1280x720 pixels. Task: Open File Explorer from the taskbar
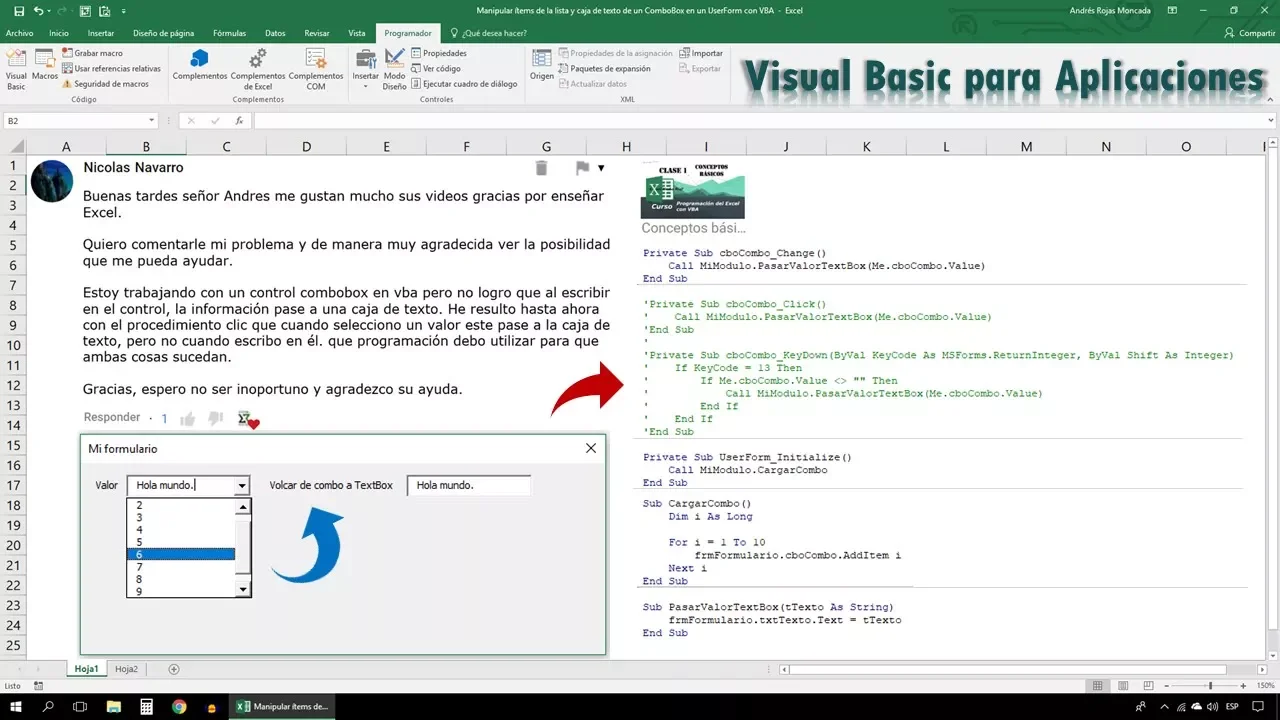coord(114,706)
